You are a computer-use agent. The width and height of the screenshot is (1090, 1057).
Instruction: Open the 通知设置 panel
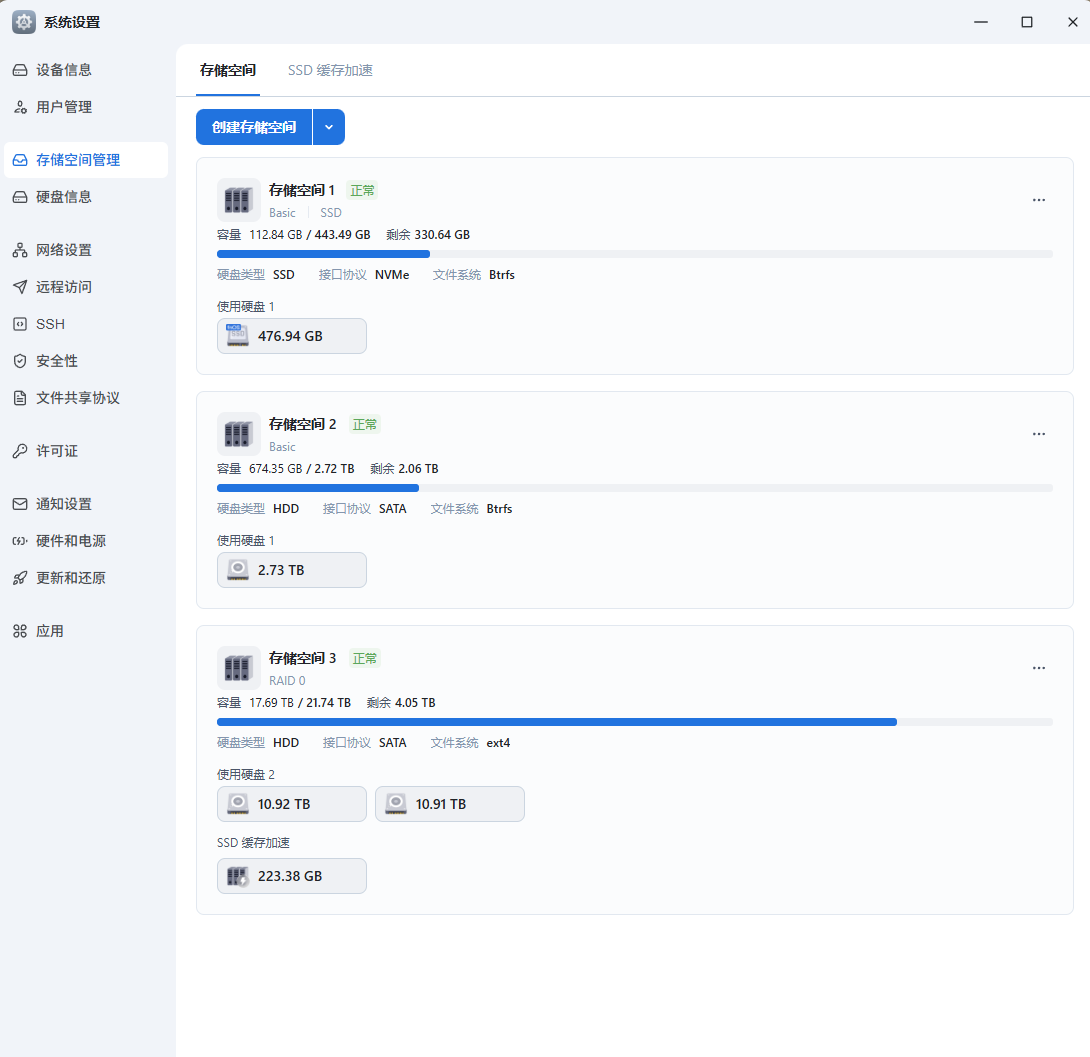66,504
